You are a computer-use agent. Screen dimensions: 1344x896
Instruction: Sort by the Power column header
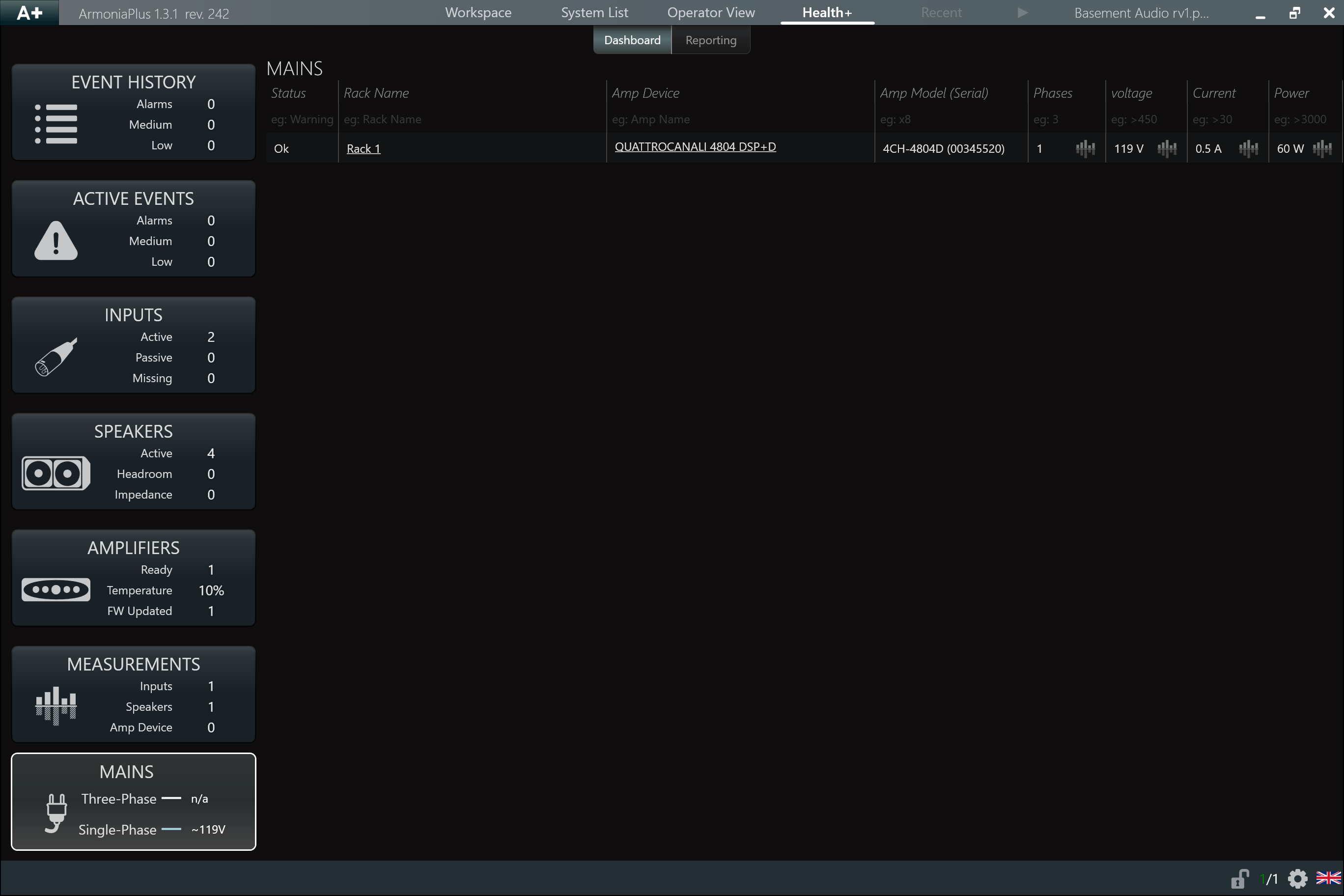(1291, 93)
